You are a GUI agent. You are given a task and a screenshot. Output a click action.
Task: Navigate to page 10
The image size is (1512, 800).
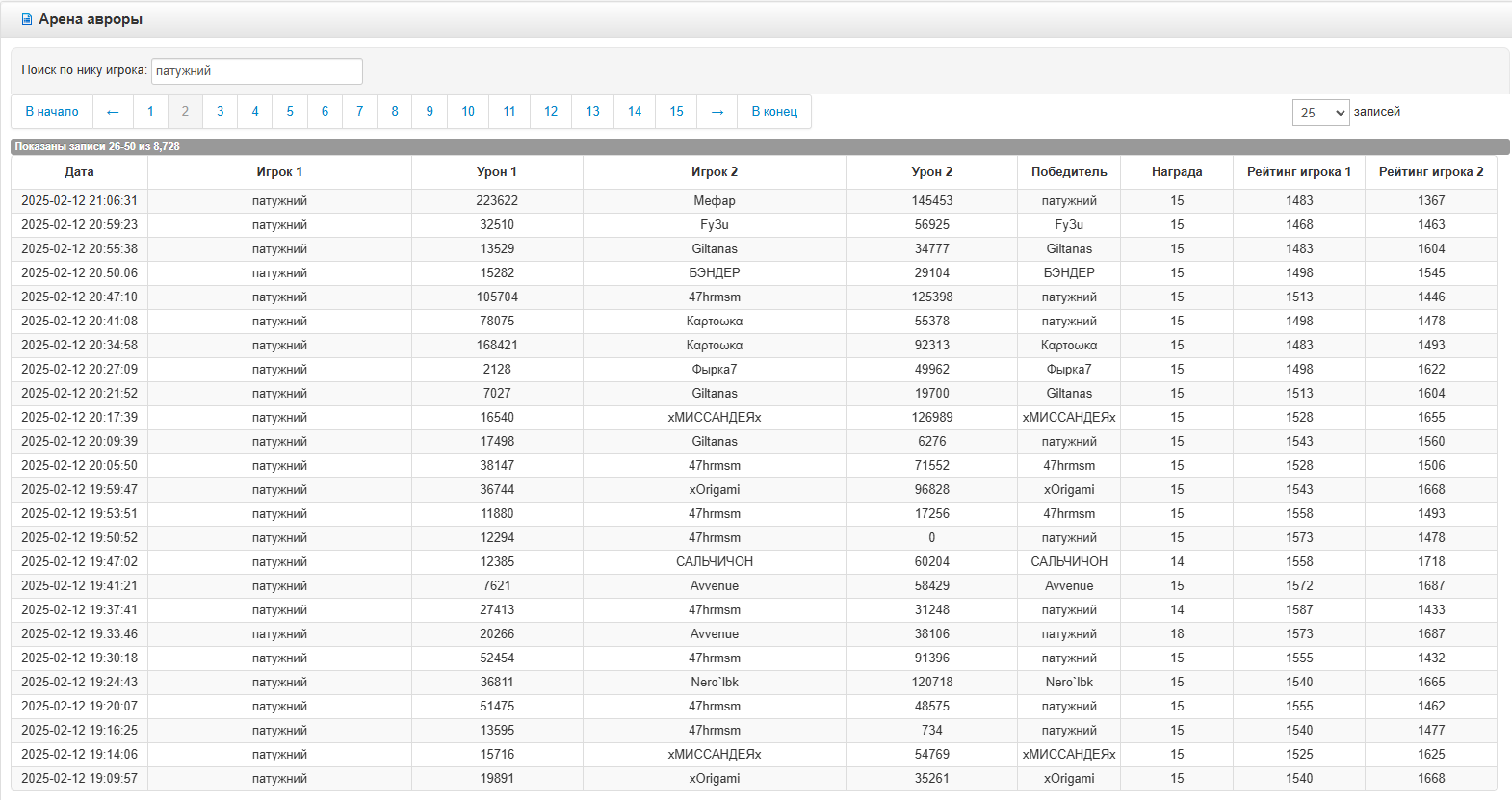[x=468, y=112]
